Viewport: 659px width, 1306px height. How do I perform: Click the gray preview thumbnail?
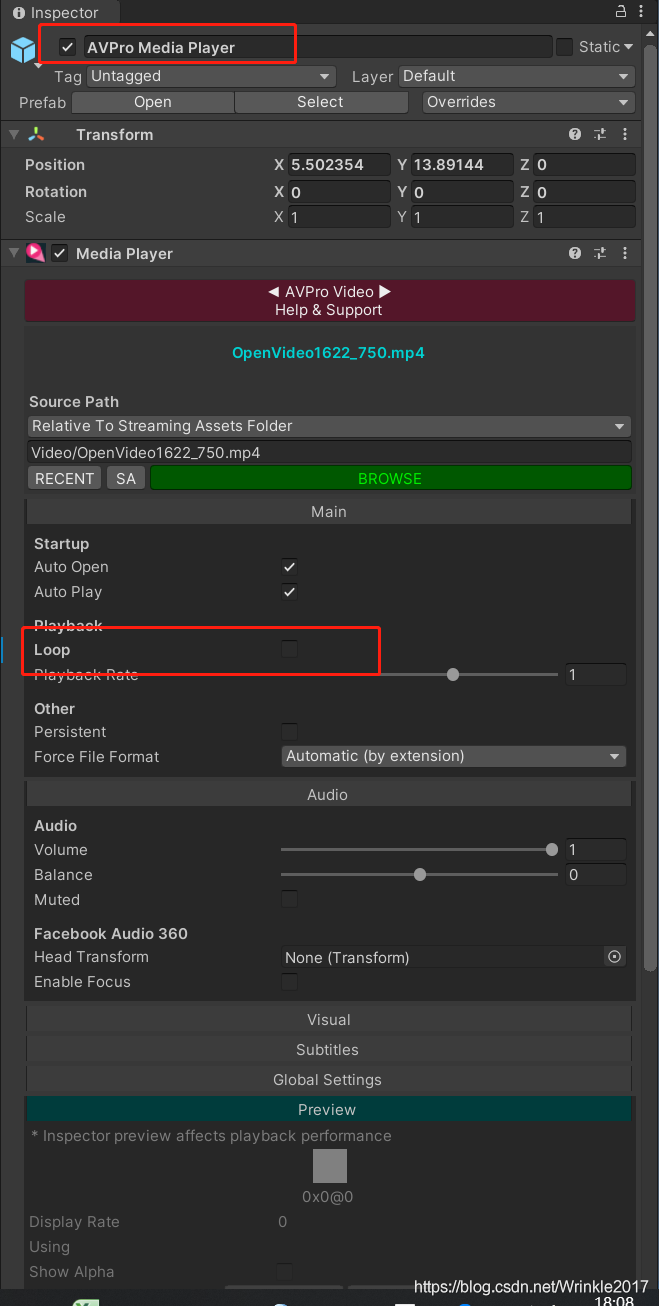click(x=330, y=1166)
